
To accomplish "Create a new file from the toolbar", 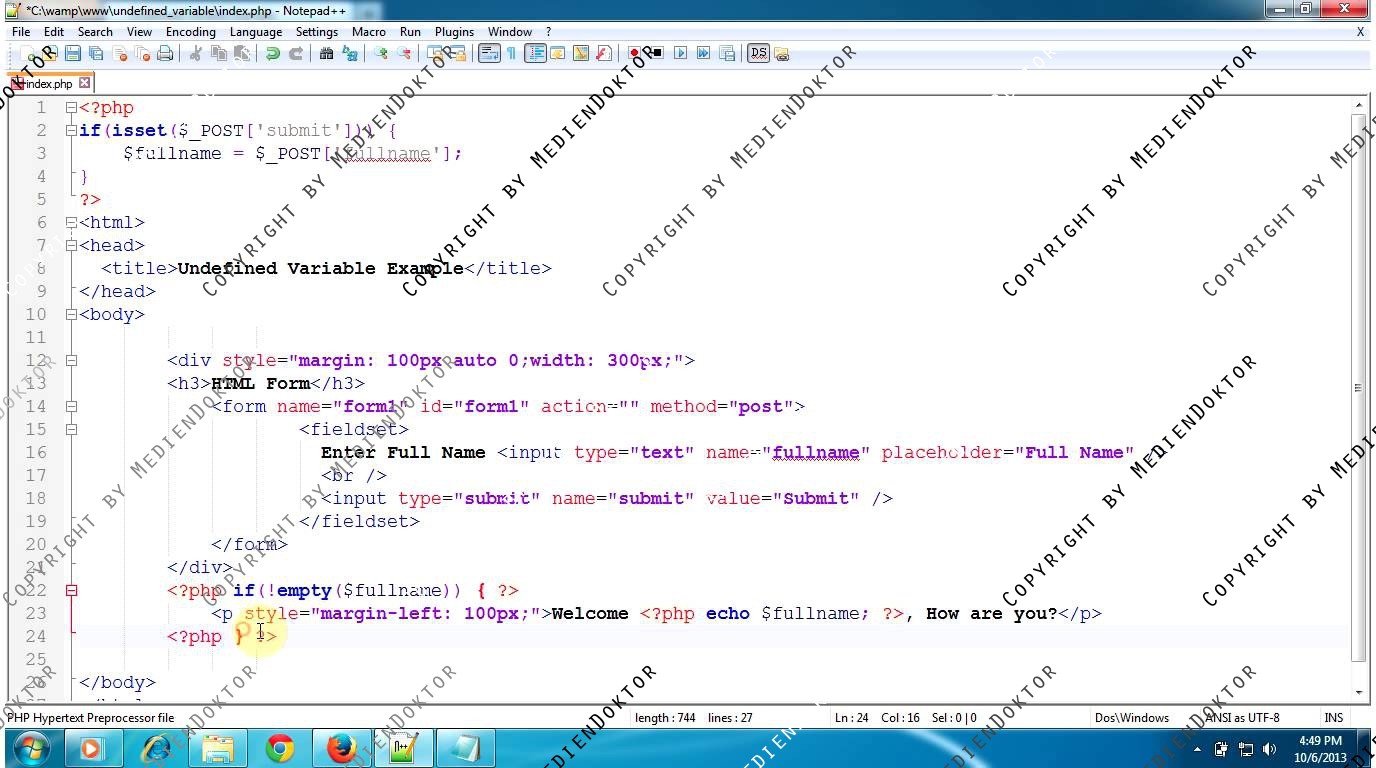I will (x=27, y=54).
